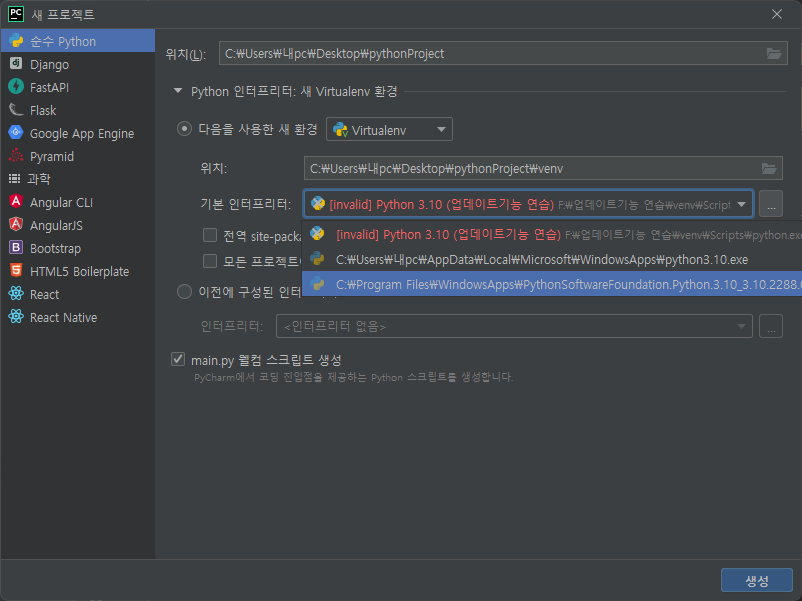Click the 순수 Python logo icon
Screen dimensions: 802x601
[16, 40]
